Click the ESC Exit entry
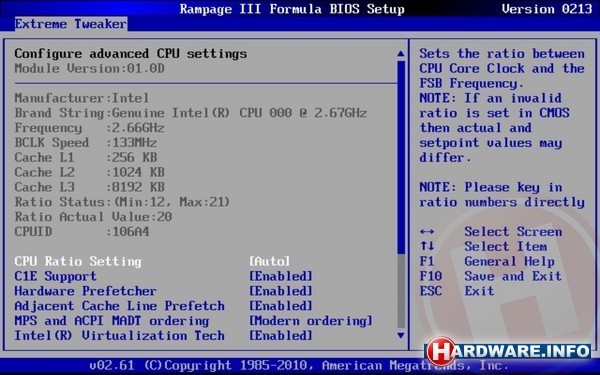 pos(457,291)
